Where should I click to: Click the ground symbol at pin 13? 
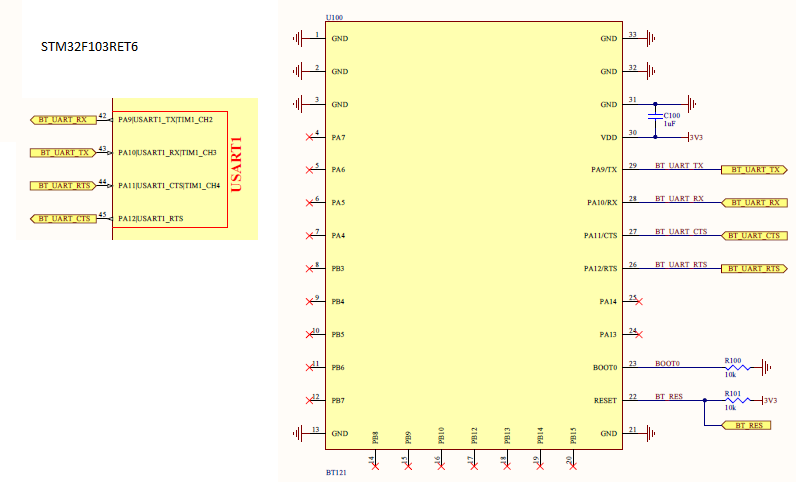(x=298, y=434)
